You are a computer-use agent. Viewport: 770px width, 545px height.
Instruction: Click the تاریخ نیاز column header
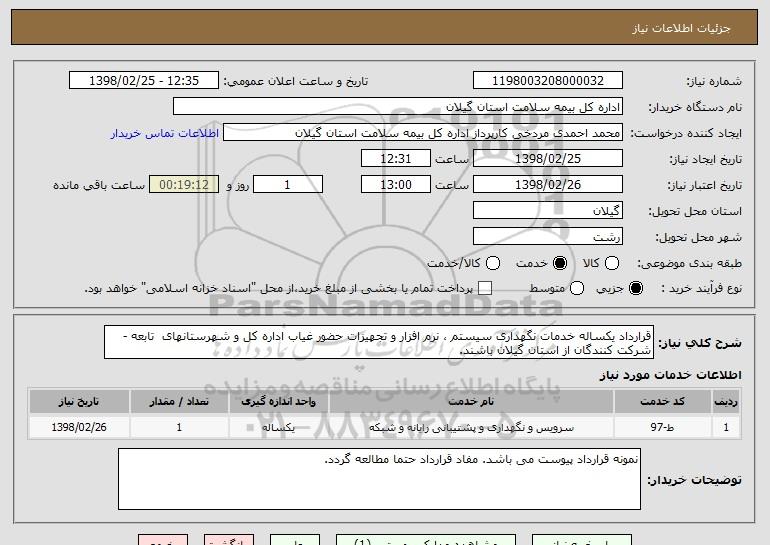coord(79,402)
